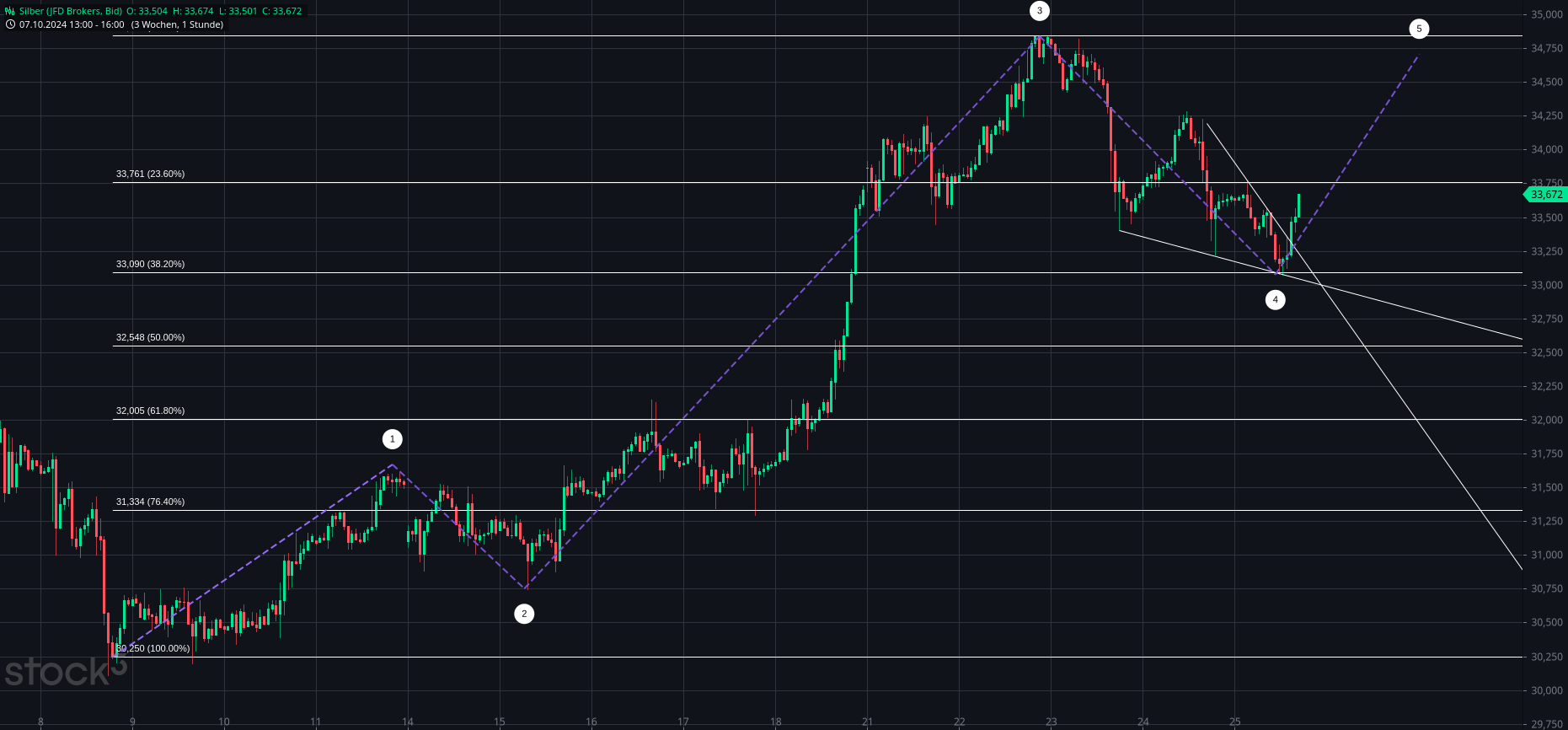Image resolution: width=1568 pixels, height=730 pixels.
Task: Click date 21 on the time axis
Action: 868,722
